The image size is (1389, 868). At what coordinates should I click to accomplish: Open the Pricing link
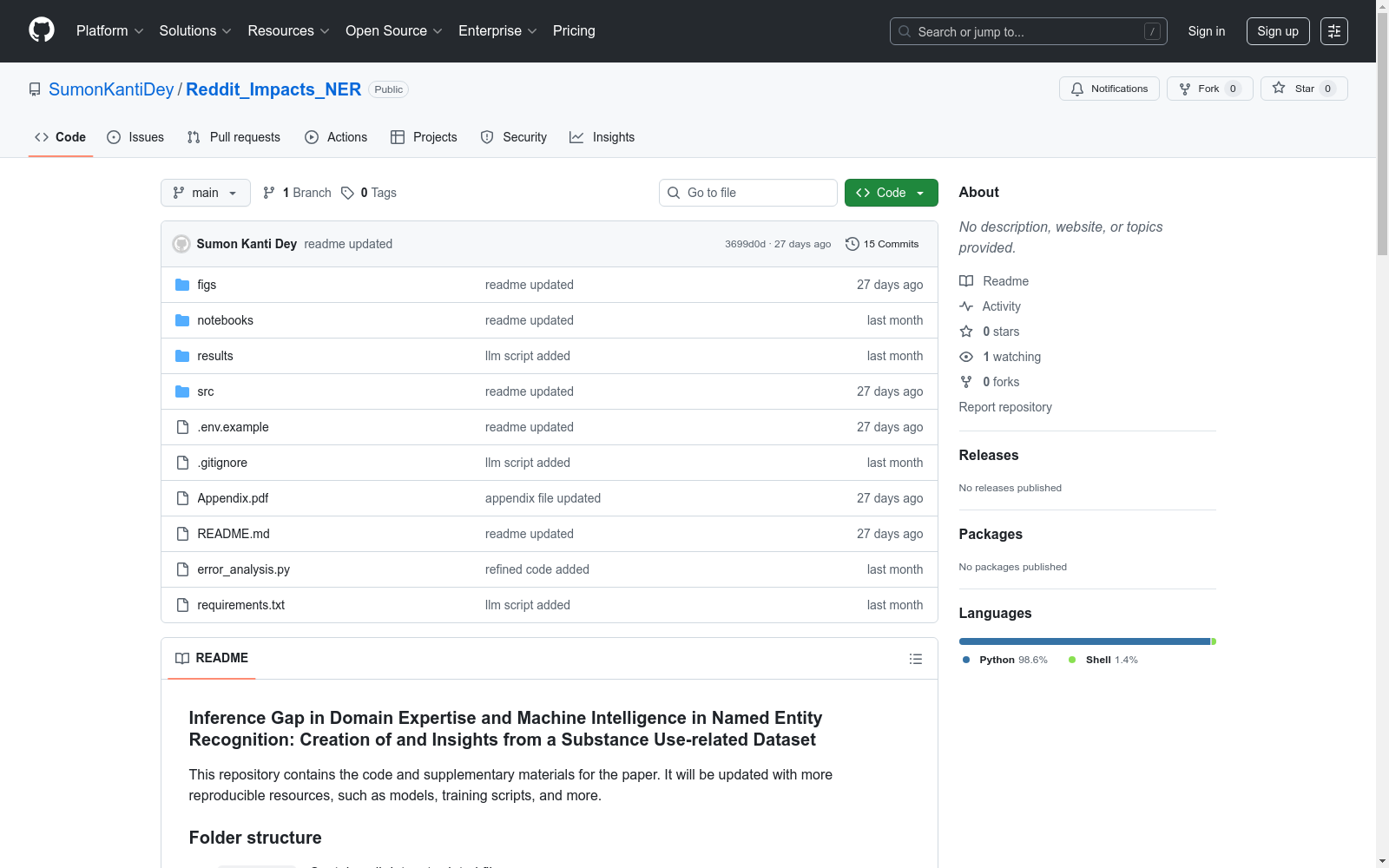coord(574,31)
